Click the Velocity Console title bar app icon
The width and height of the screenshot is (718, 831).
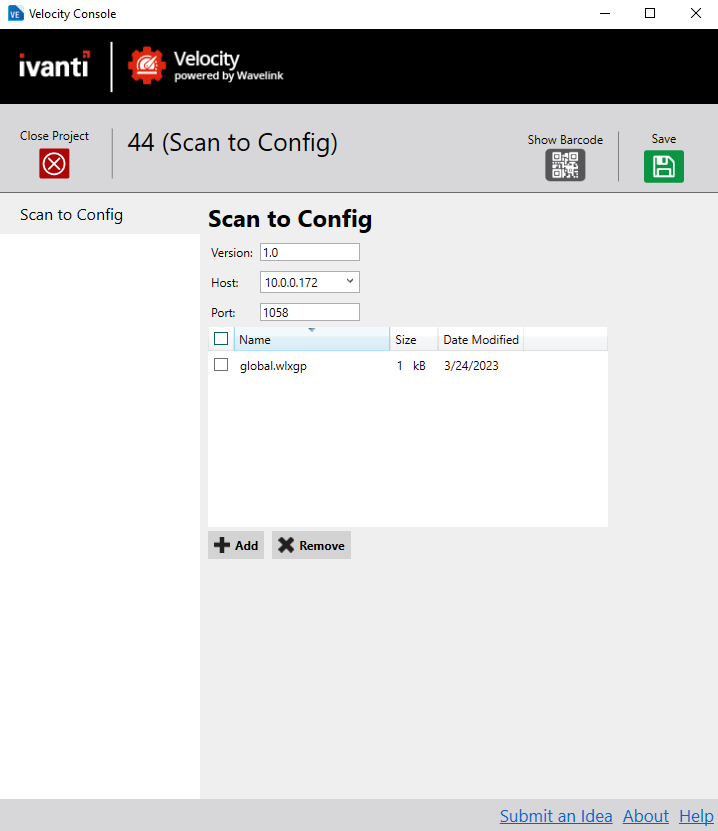pyautogui.click(x=16, y=14)
